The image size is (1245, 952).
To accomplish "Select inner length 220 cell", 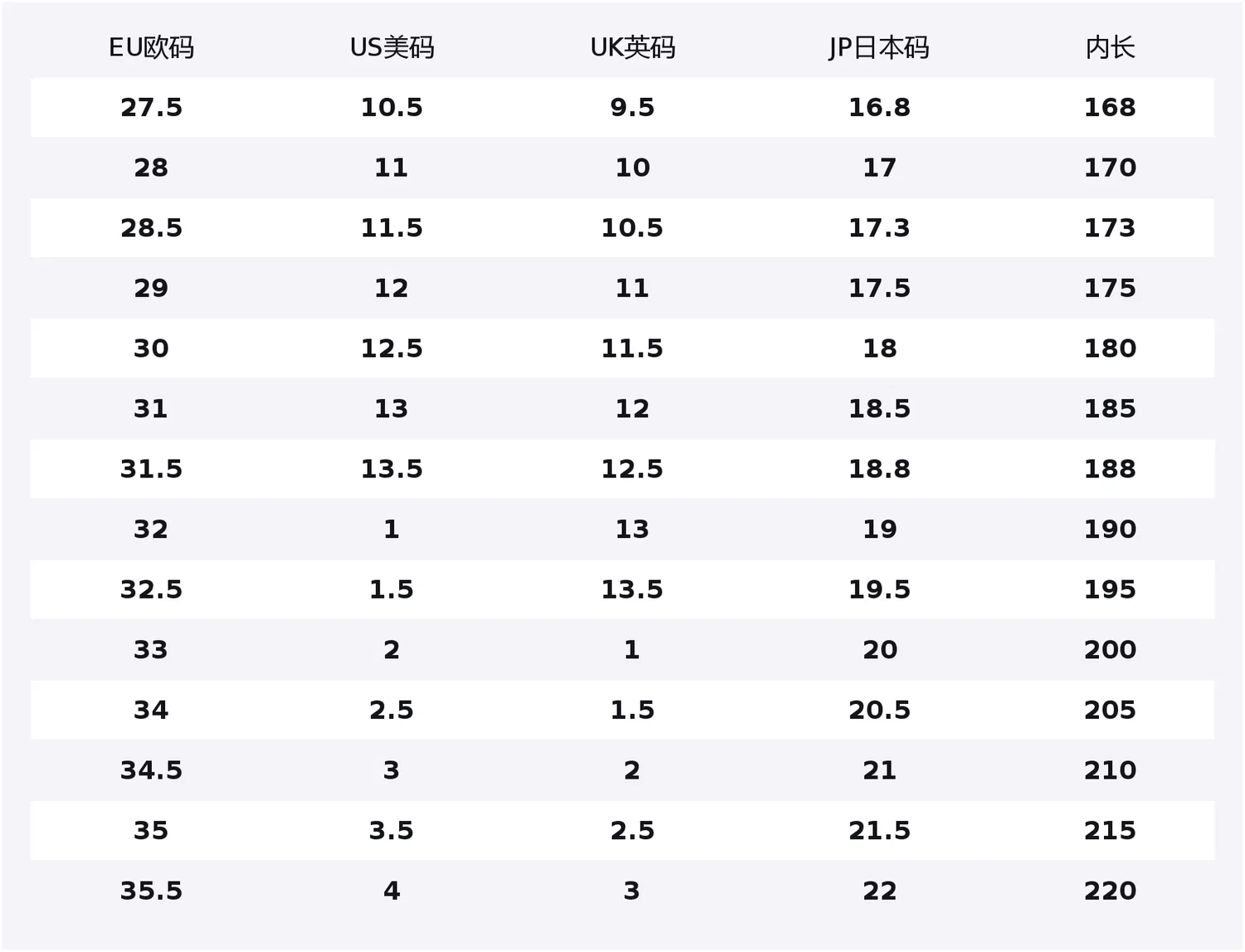I will (1110, 891).
